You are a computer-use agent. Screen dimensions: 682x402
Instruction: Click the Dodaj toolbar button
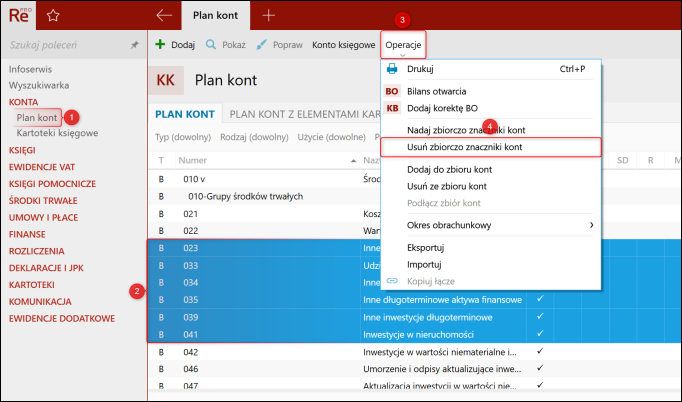click(x=175, y=45)
